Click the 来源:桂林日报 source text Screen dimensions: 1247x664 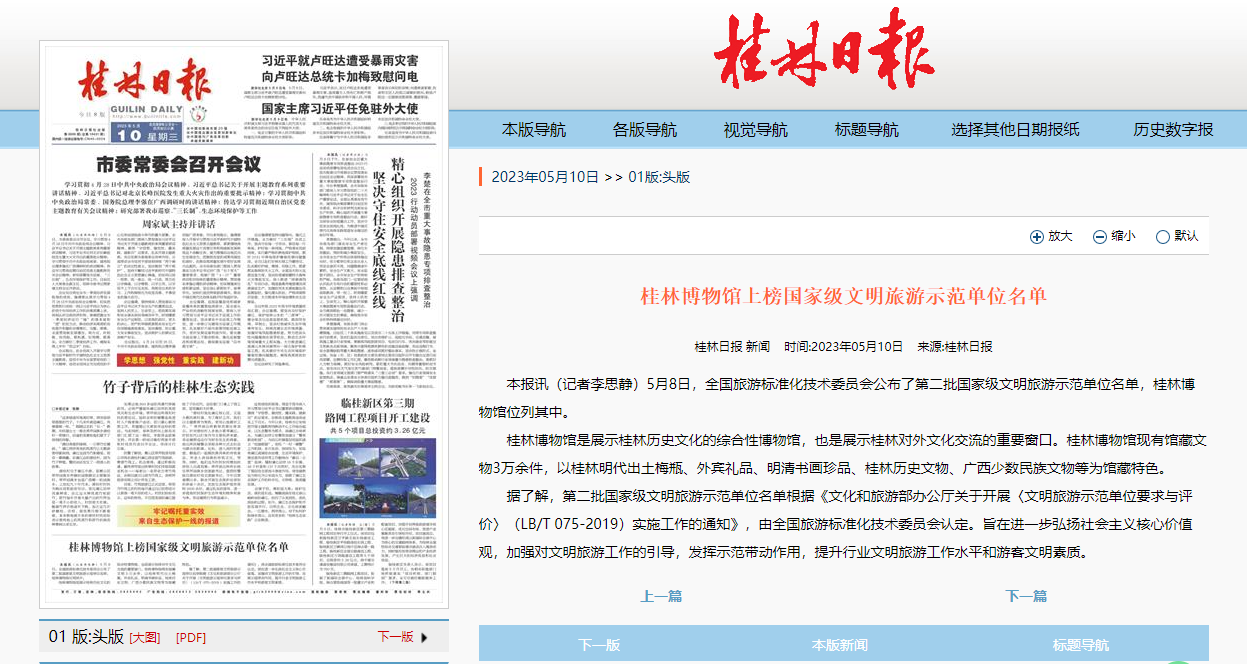click(x=955, y=346)
